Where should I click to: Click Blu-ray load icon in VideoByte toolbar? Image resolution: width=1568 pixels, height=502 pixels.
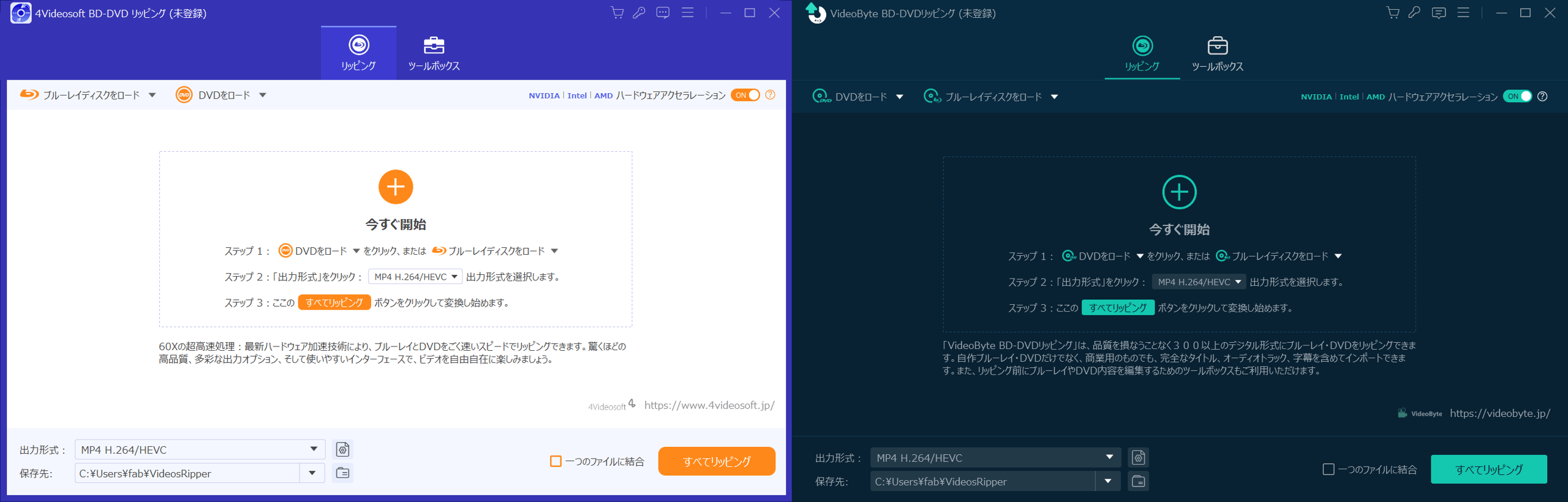click(932, 96)
